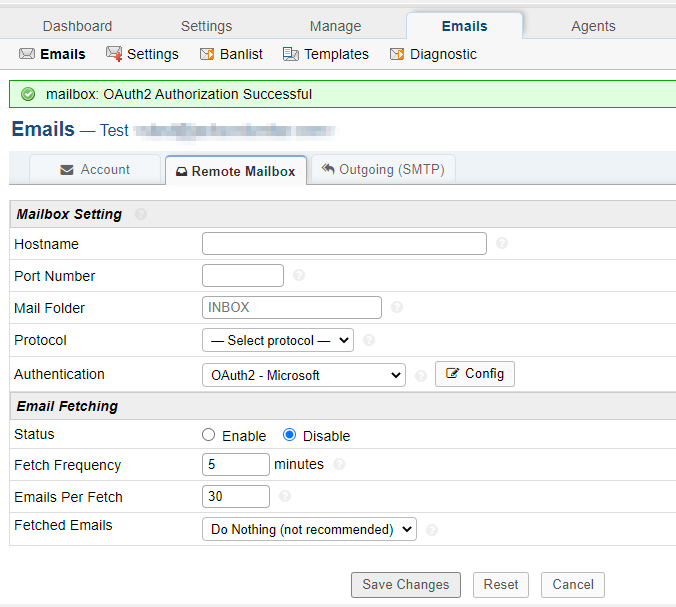This screenshot has width=676, height=607.
Task: Click the help icon beside Emails Per Fetch
Action: coord(285,496)
